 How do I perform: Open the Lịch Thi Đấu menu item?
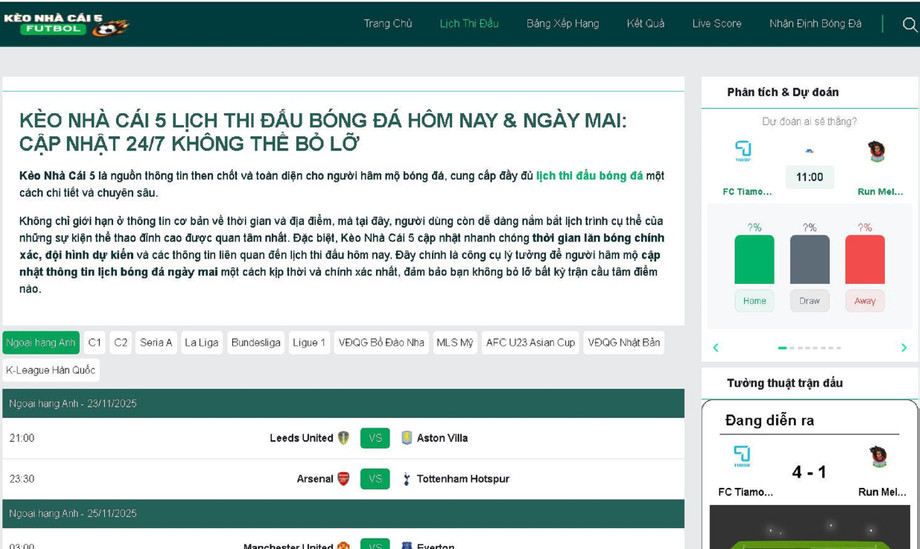pos(469,24)
